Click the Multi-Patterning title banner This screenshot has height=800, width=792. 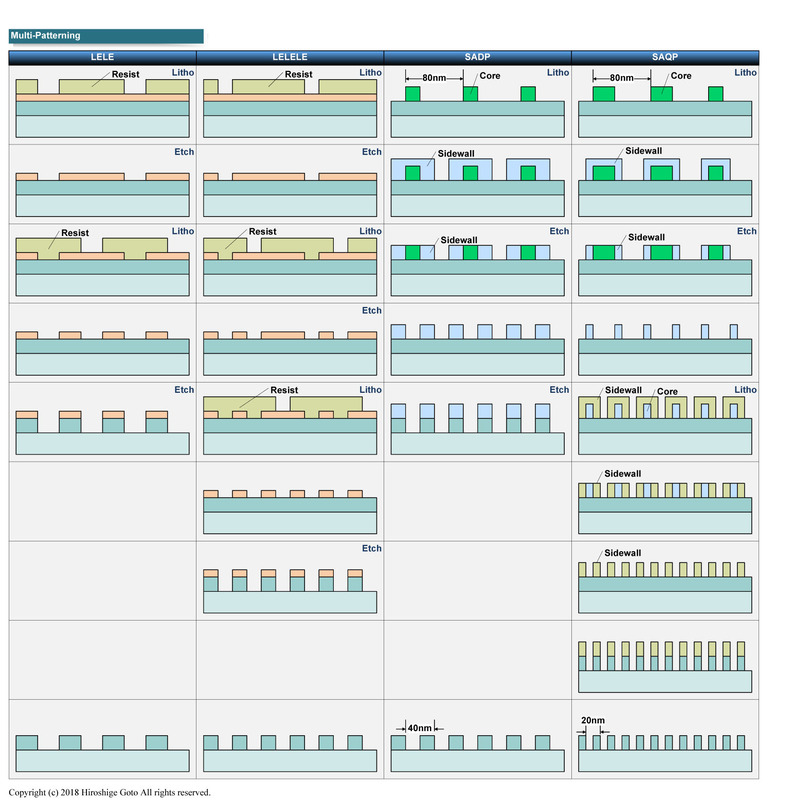coord(106,36)
